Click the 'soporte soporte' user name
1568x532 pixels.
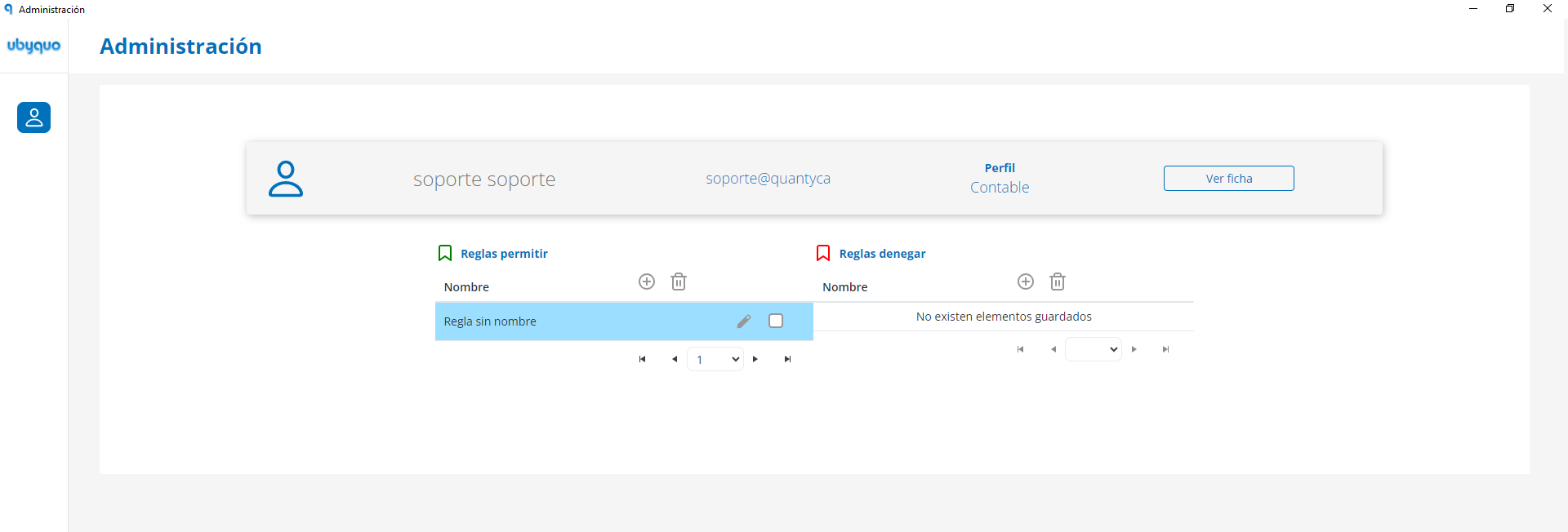tap(484, 180)
